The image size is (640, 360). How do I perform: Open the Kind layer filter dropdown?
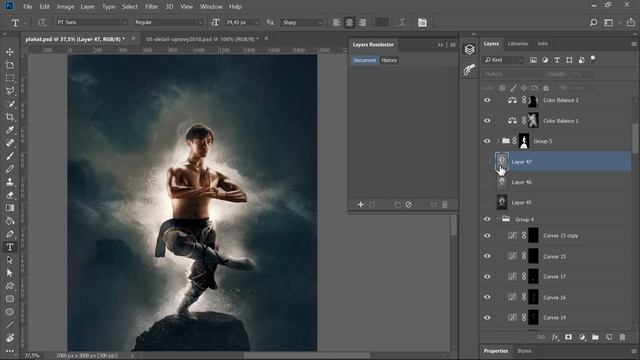(x=504, y=60)
